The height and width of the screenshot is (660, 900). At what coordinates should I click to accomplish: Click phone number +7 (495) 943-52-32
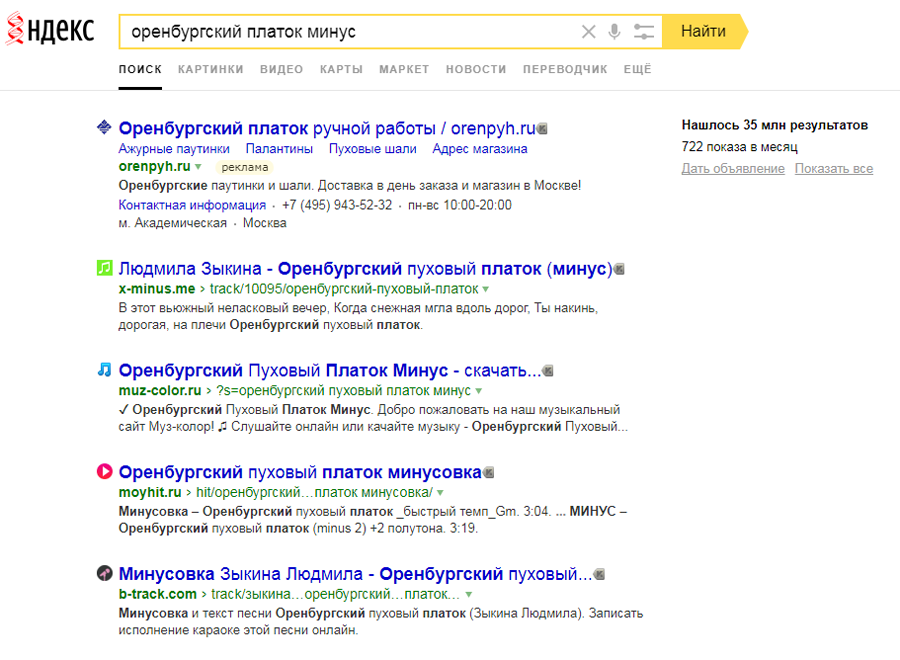pyautogui.click(x=337, y=205)
